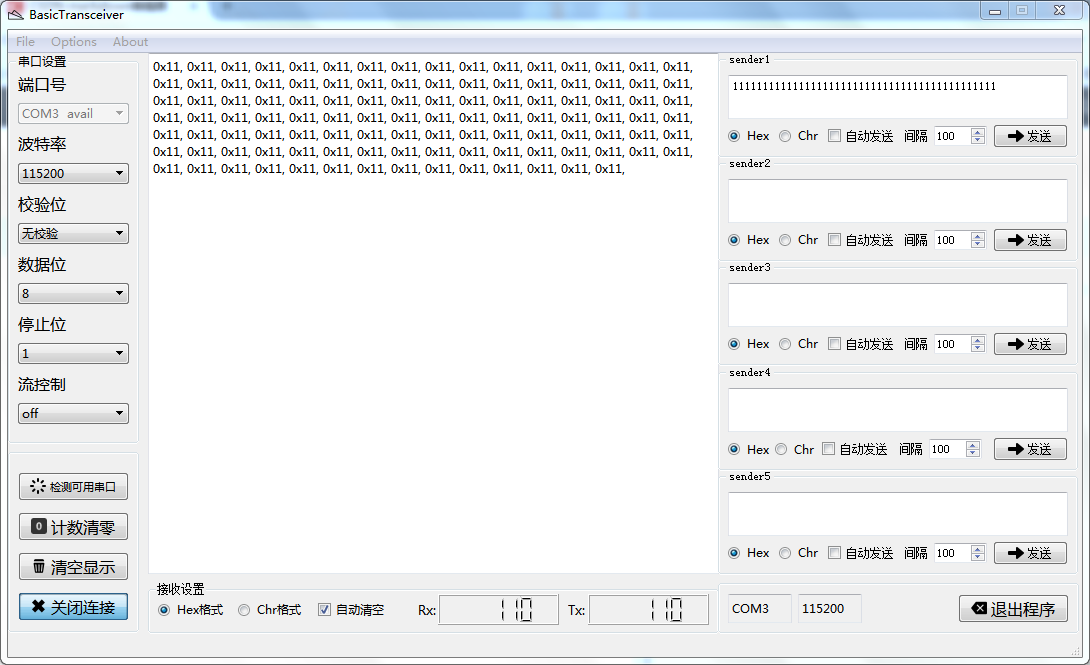1090x665 pixels.
Task: Click the sender3 text input field
Action: pyautogui.click(x=897, y=305)
